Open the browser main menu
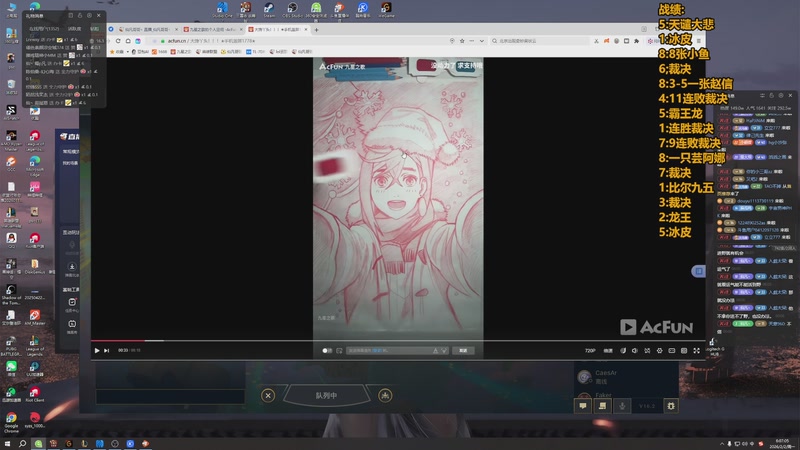800x450 pixels. tap(699, 41)
